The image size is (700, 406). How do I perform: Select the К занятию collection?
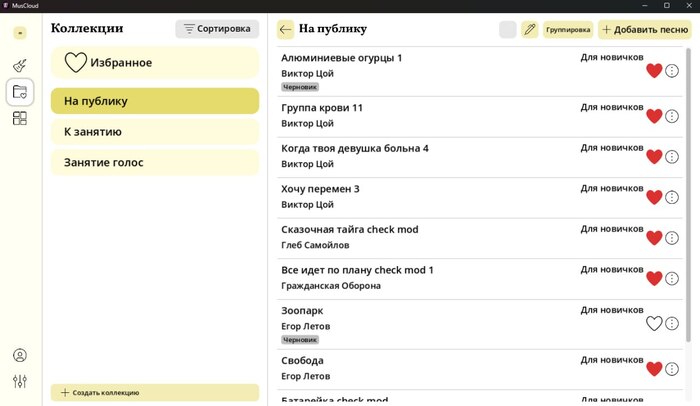(x=155, y=132)
